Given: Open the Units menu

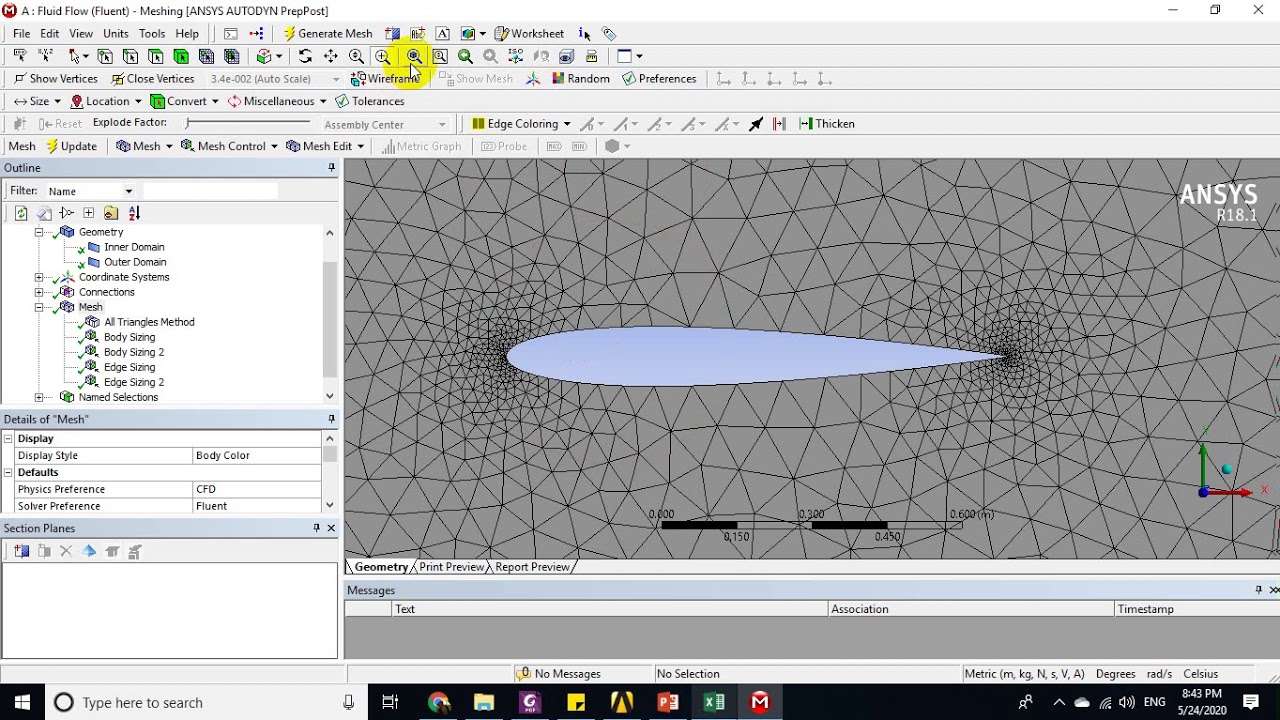Looking at the screenshot, I should point(116,34).
